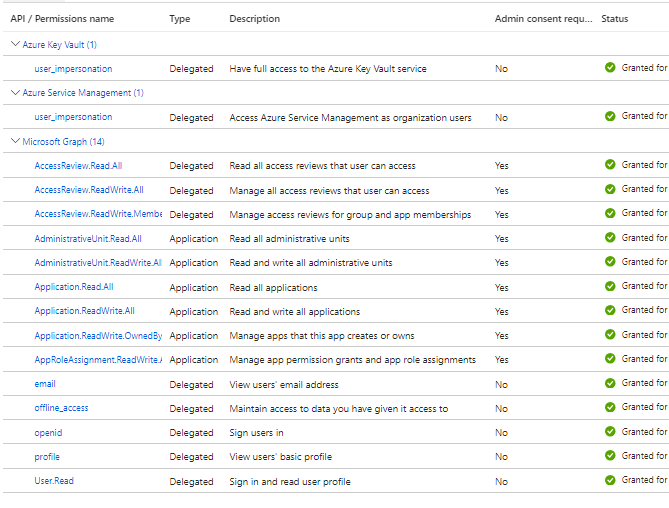Click the granted status icon for Application.ReadWrite.OwnedBy

(610, 334)
